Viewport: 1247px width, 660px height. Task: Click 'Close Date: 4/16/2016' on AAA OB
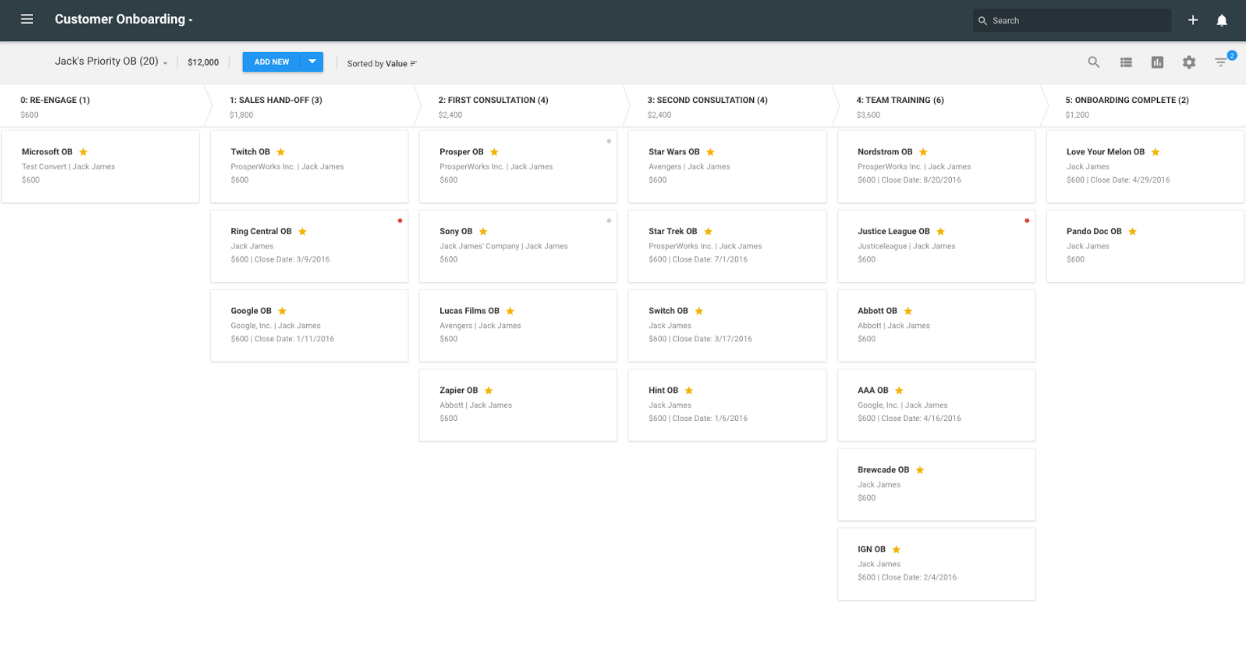click(x=921, y=418)
